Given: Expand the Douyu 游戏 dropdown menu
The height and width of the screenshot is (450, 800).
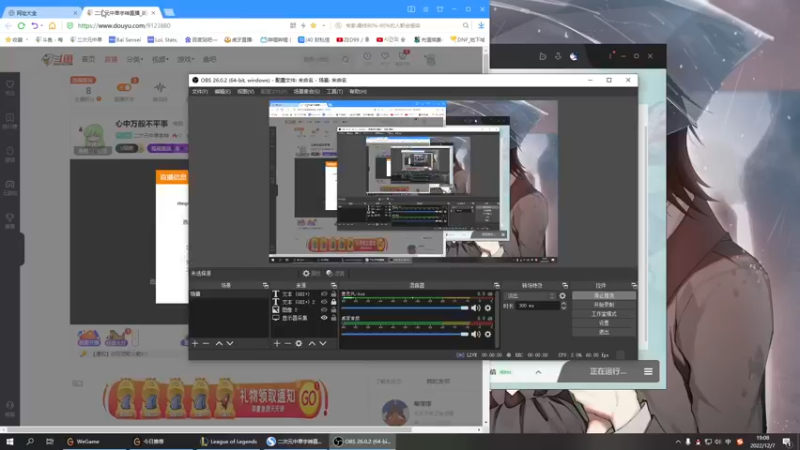Looking at the screenshot, I should [x=185, y=60].
